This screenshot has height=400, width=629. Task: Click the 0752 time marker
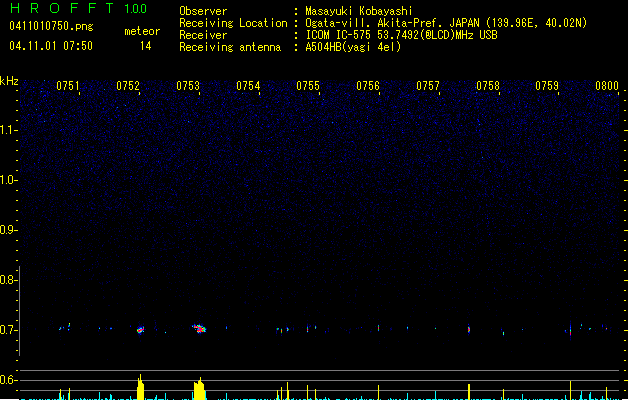[x=128, y=86]
